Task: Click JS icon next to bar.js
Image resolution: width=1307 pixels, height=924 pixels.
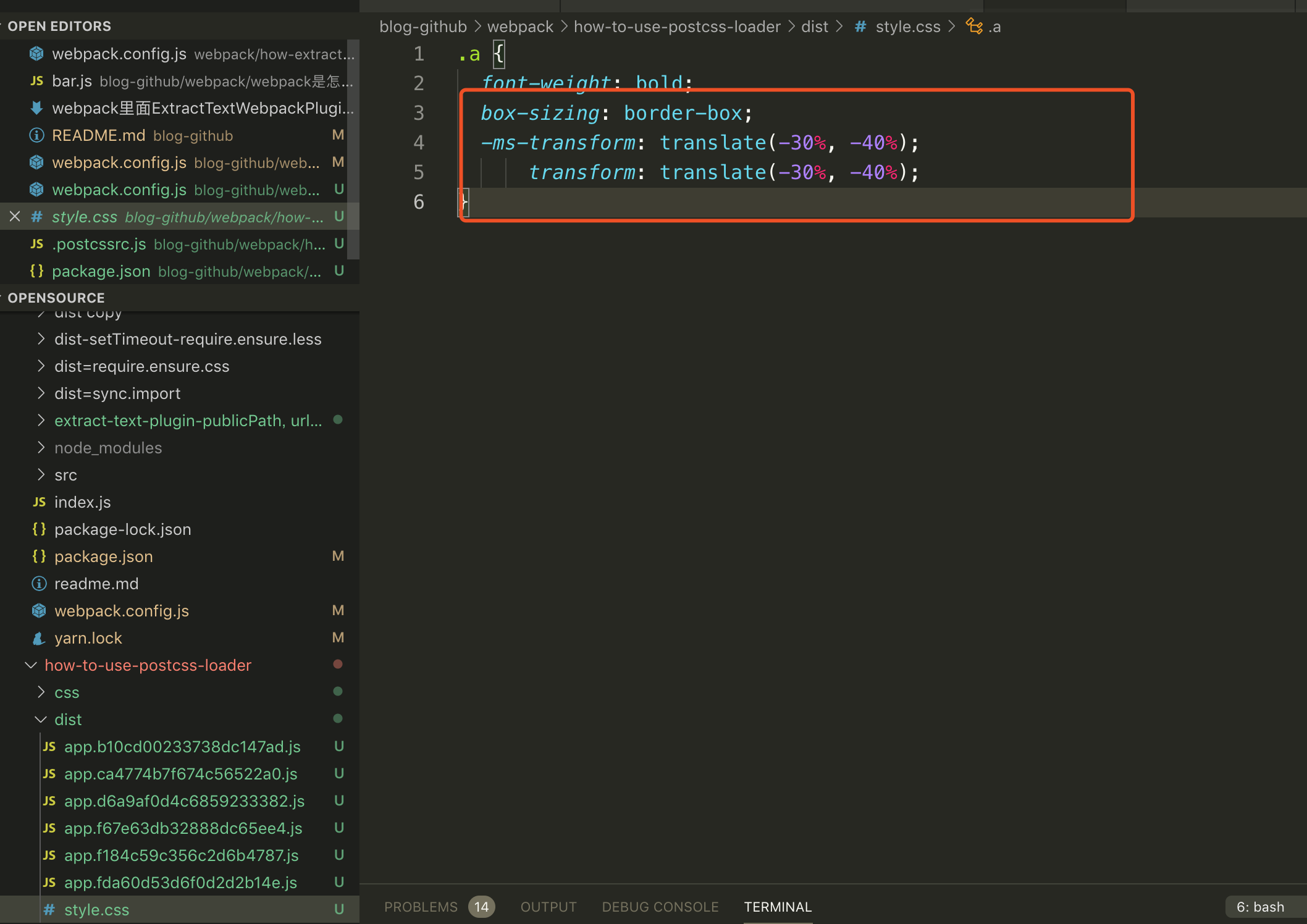Action: [x=36, y=81]
